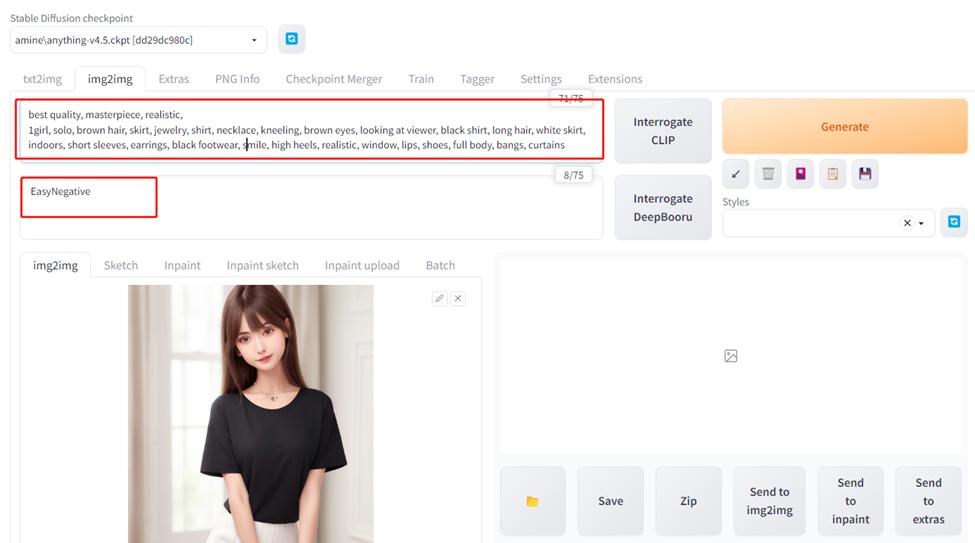Focus the EasyNegative negative prompt field
Screen dimensions: 975x543
pyautogui.click(x=310, y=208)
